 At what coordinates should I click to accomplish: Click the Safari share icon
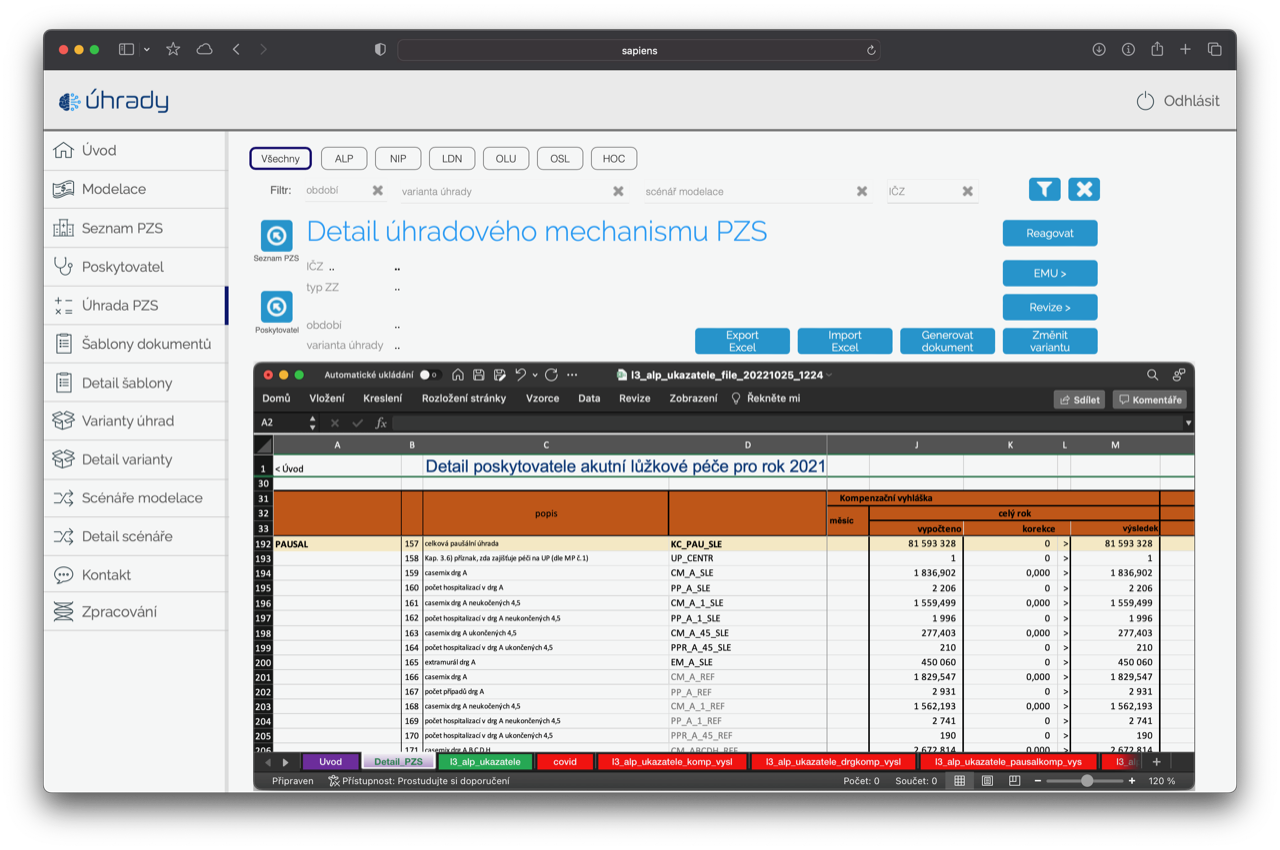click(x=1157, y=49)
